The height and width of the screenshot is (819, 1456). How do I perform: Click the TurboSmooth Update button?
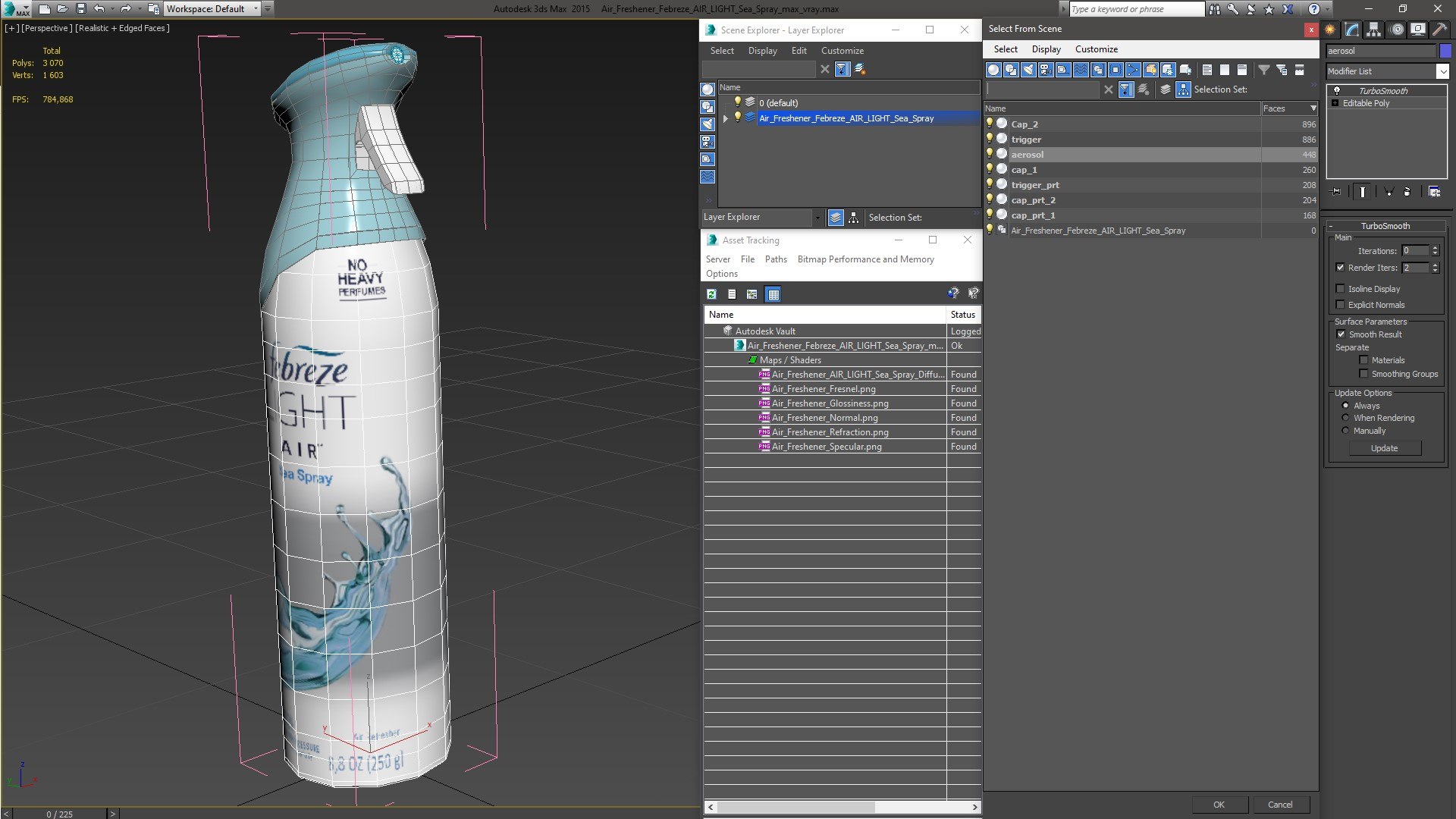click(1384, 448)
